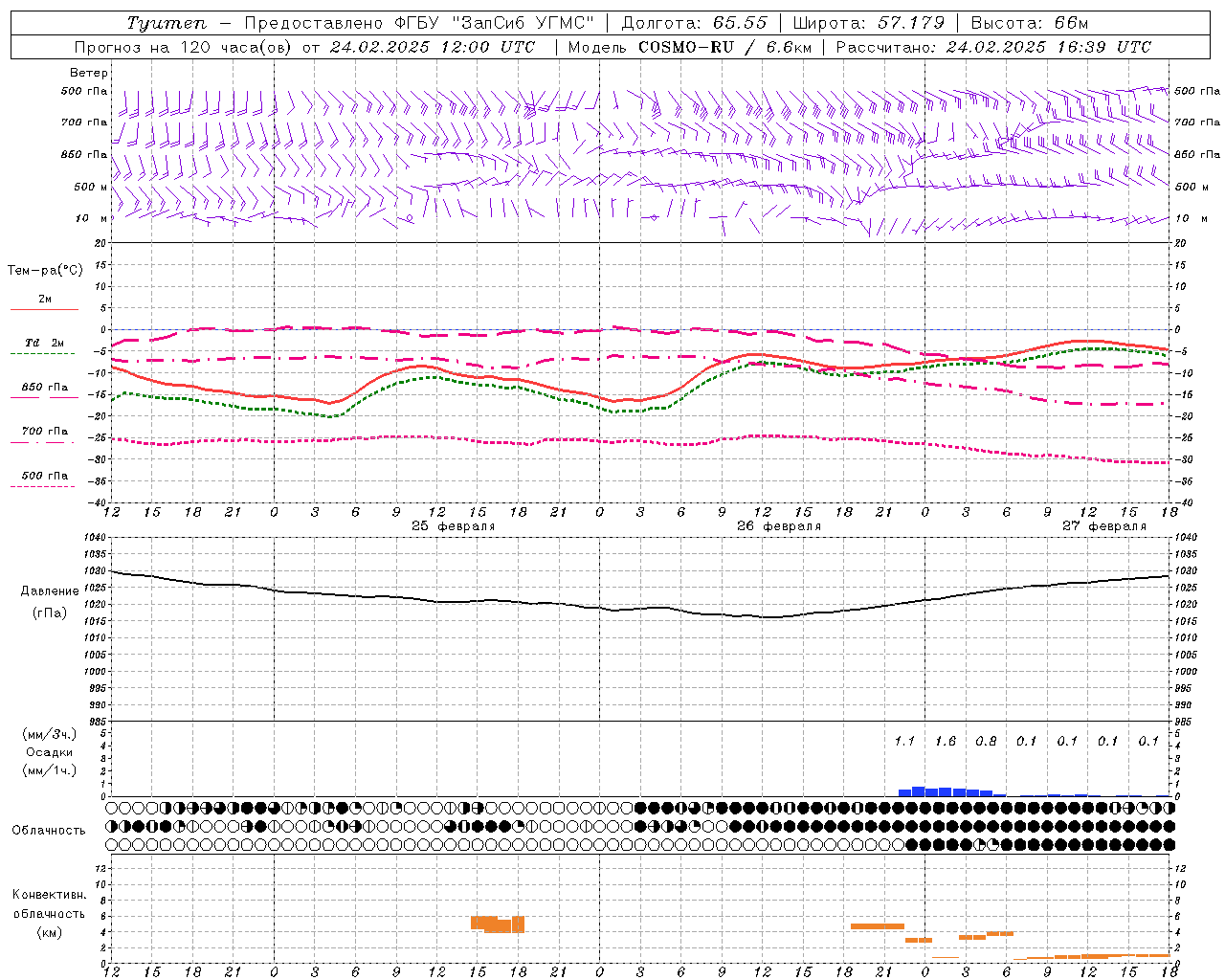Select the "Долгота: 65.55" header field

pyautogui.click(x=694, y=23)
